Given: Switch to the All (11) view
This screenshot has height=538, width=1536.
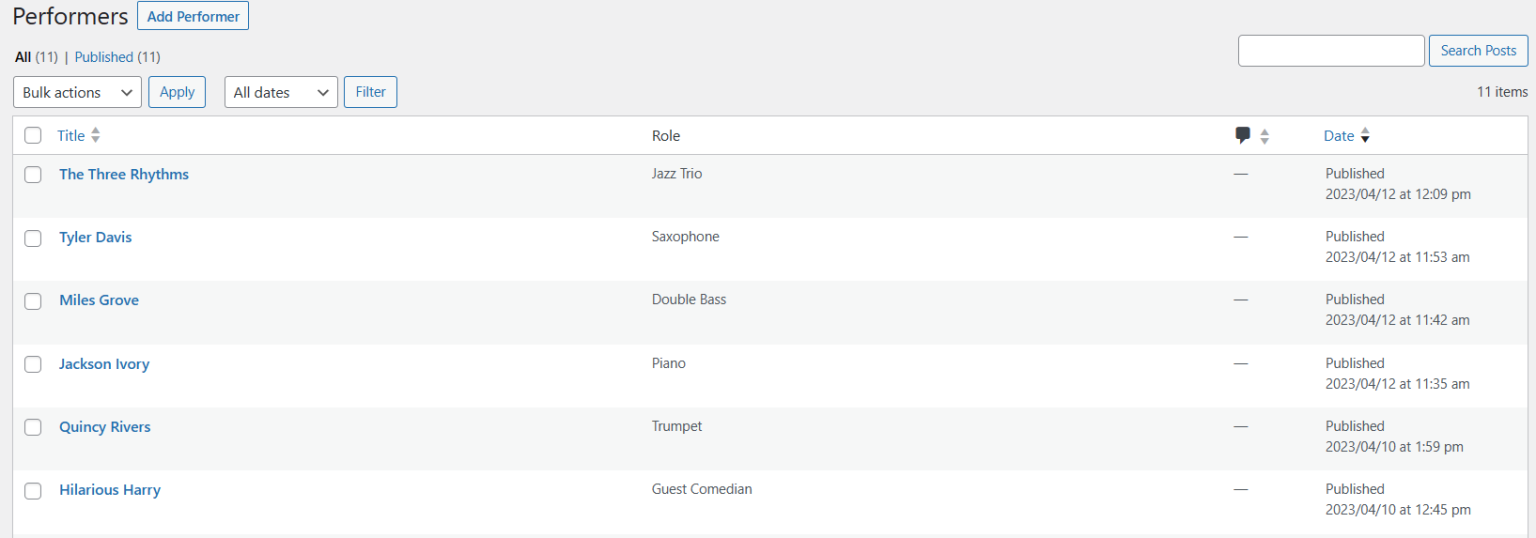Looking at the screenshot, I should (36, 57).
